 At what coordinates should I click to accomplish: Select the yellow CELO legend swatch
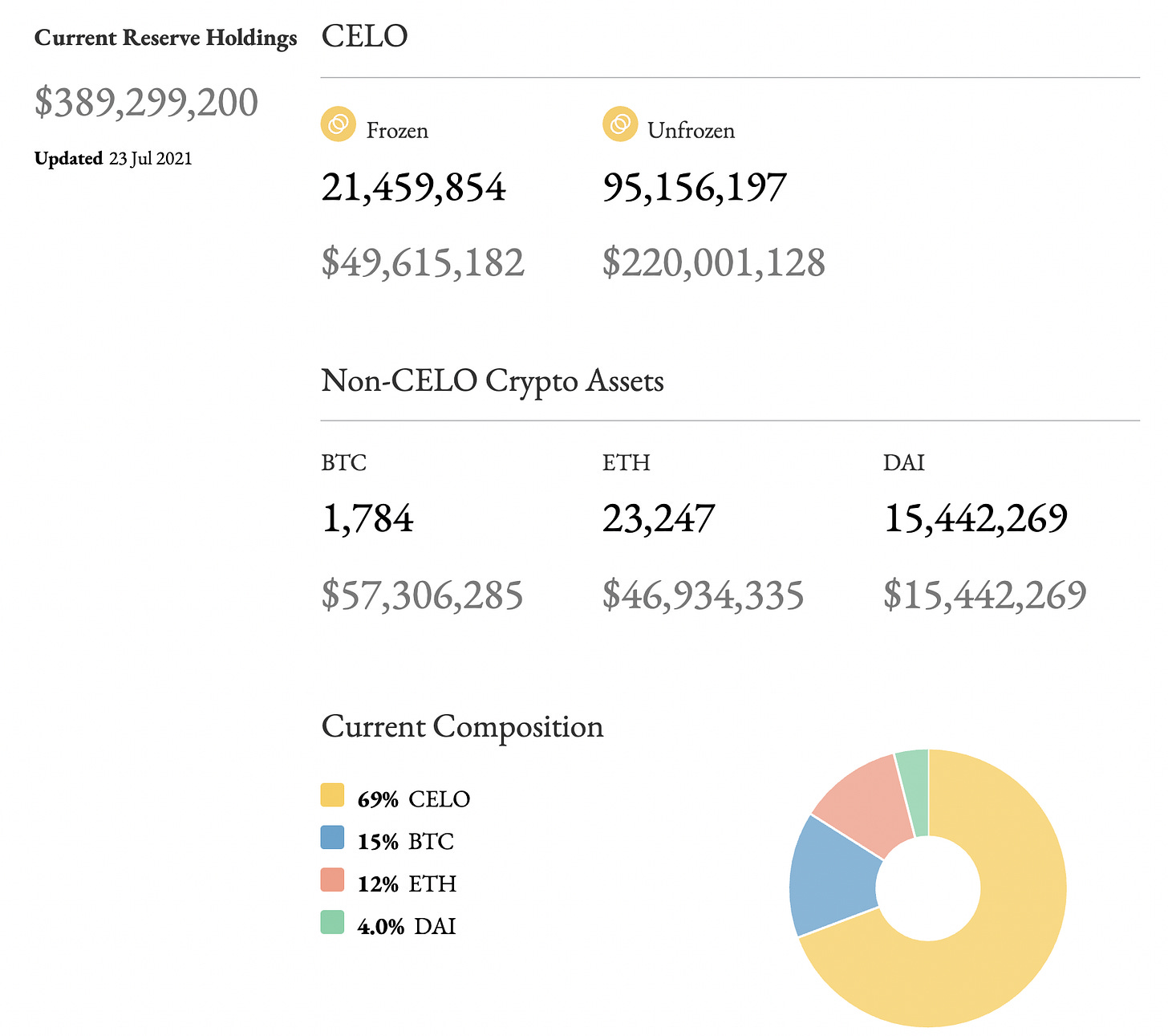332,795
